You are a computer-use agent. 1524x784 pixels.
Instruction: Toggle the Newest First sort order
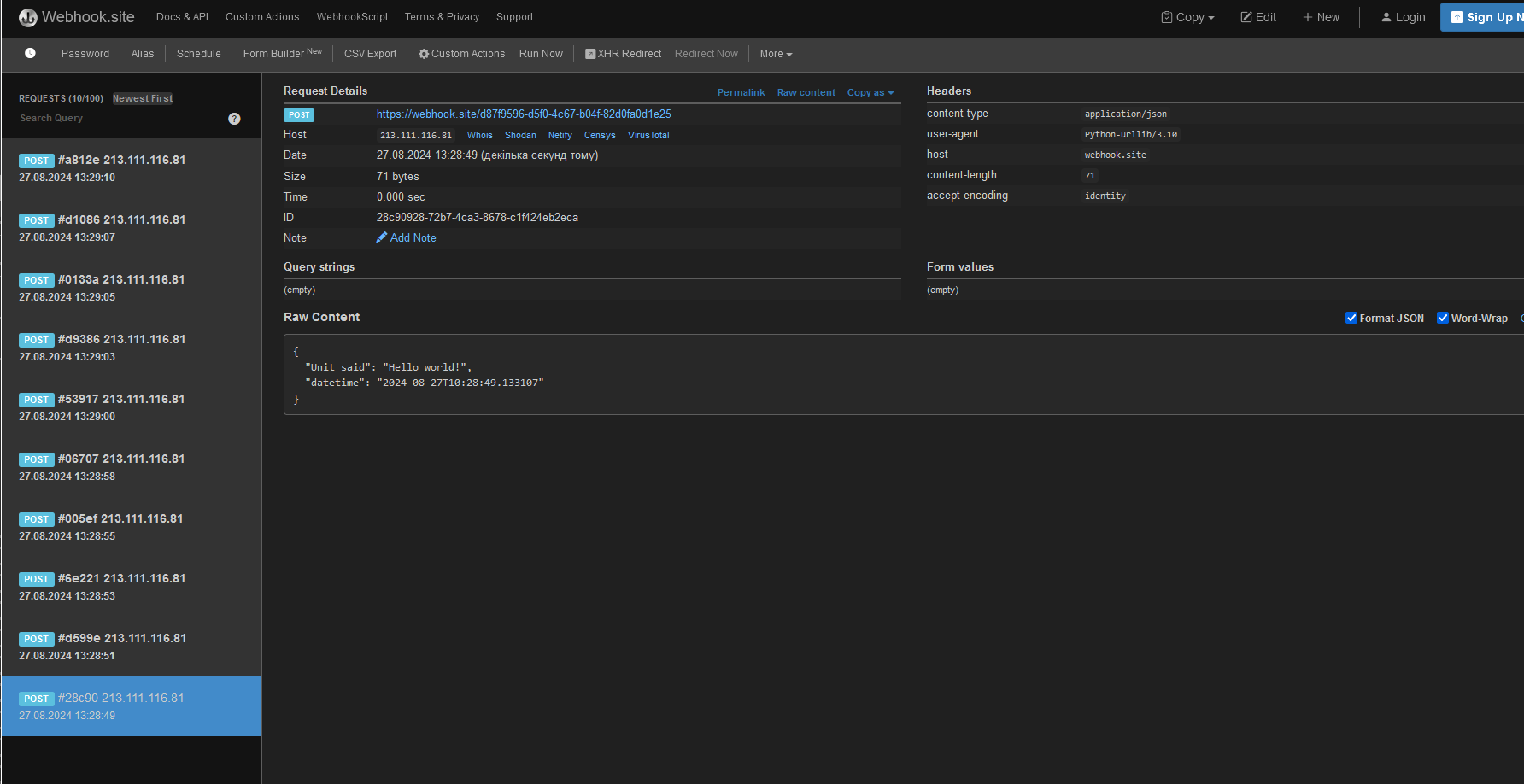142,97
